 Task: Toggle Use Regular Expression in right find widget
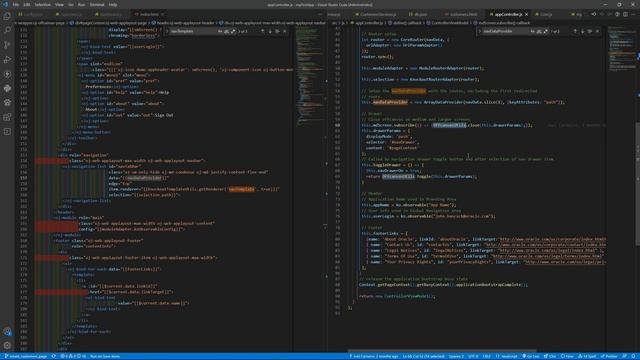tap(546, 31)
